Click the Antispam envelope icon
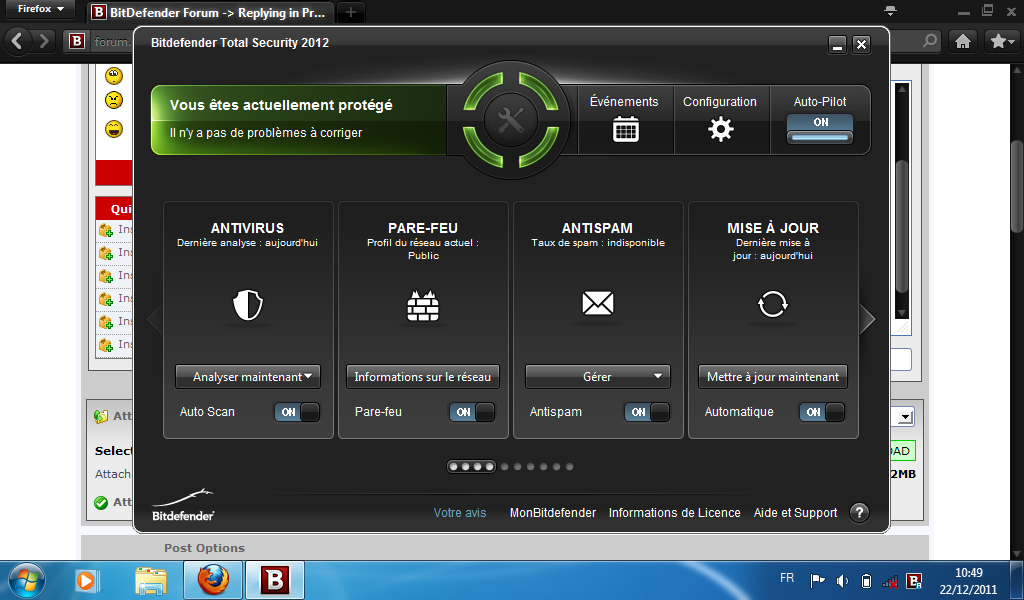 (x=598, y=303)
